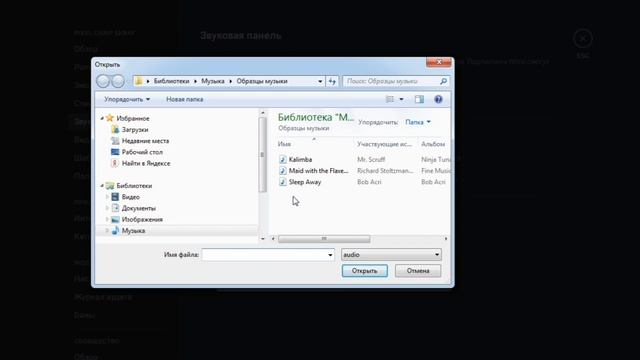Open the view options dropdown arrow
The width and height of the screenshot is (640, 360).
click(402, 99)
